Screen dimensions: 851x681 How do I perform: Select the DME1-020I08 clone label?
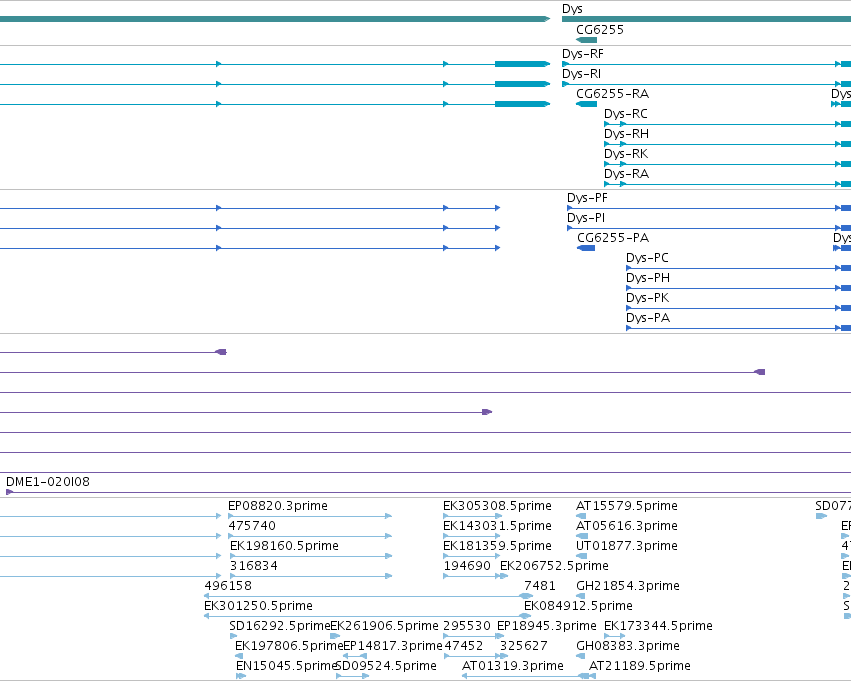(48, 482)
